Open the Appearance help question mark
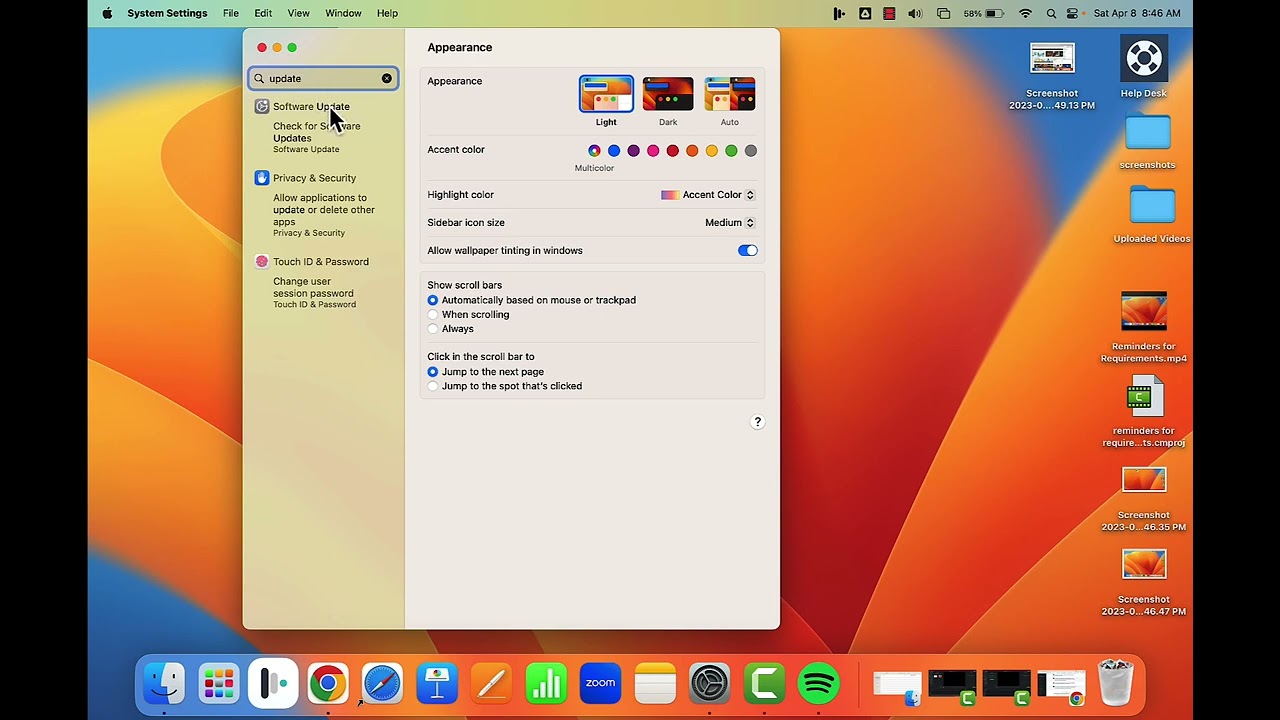 757,422
